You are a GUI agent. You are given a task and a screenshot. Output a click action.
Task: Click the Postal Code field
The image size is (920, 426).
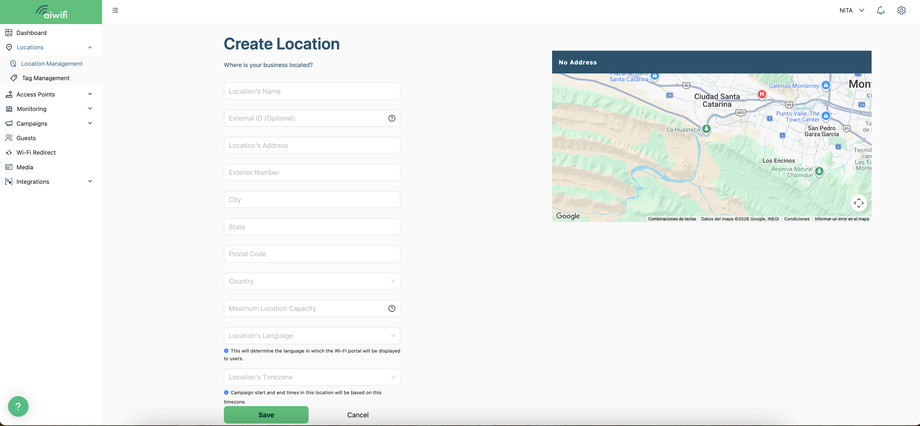pyautogui.click(x=312, y=254)
